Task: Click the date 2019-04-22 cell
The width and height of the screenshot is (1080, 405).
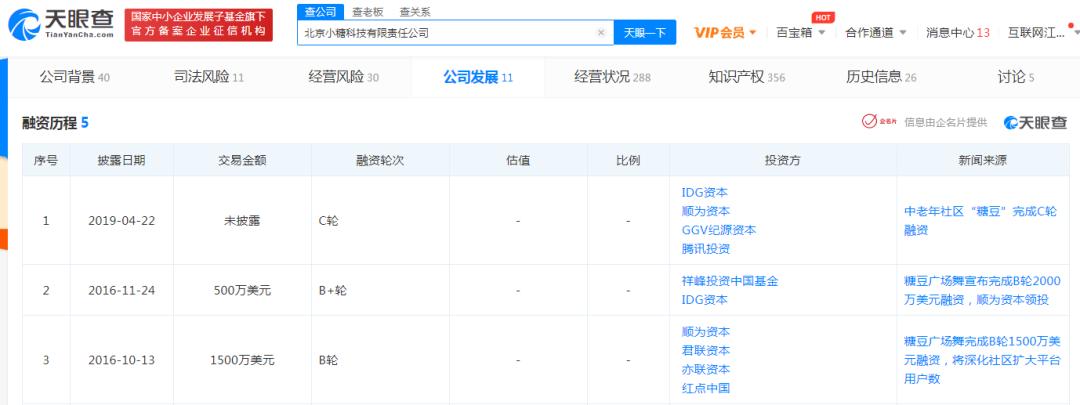Action: tap(121, 221)
